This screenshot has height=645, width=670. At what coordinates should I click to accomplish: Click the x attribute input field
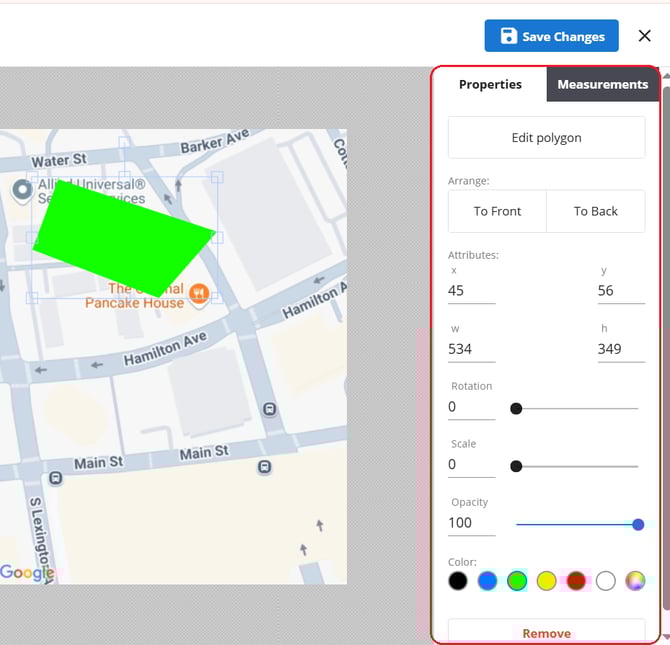coord(471,291)
